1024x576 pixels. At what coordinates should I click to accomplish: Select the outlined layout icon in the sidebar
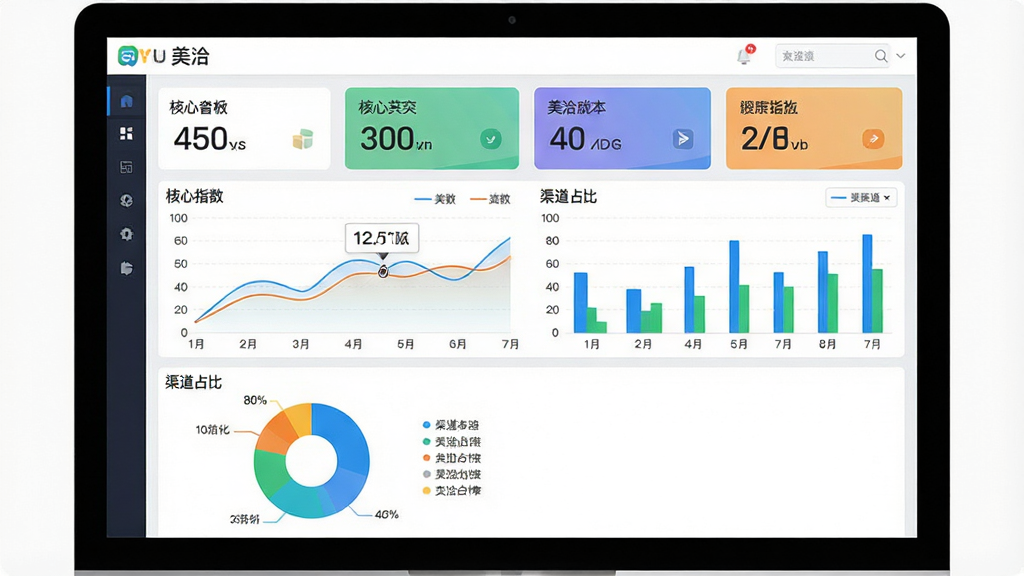click(x=127, y=167)
